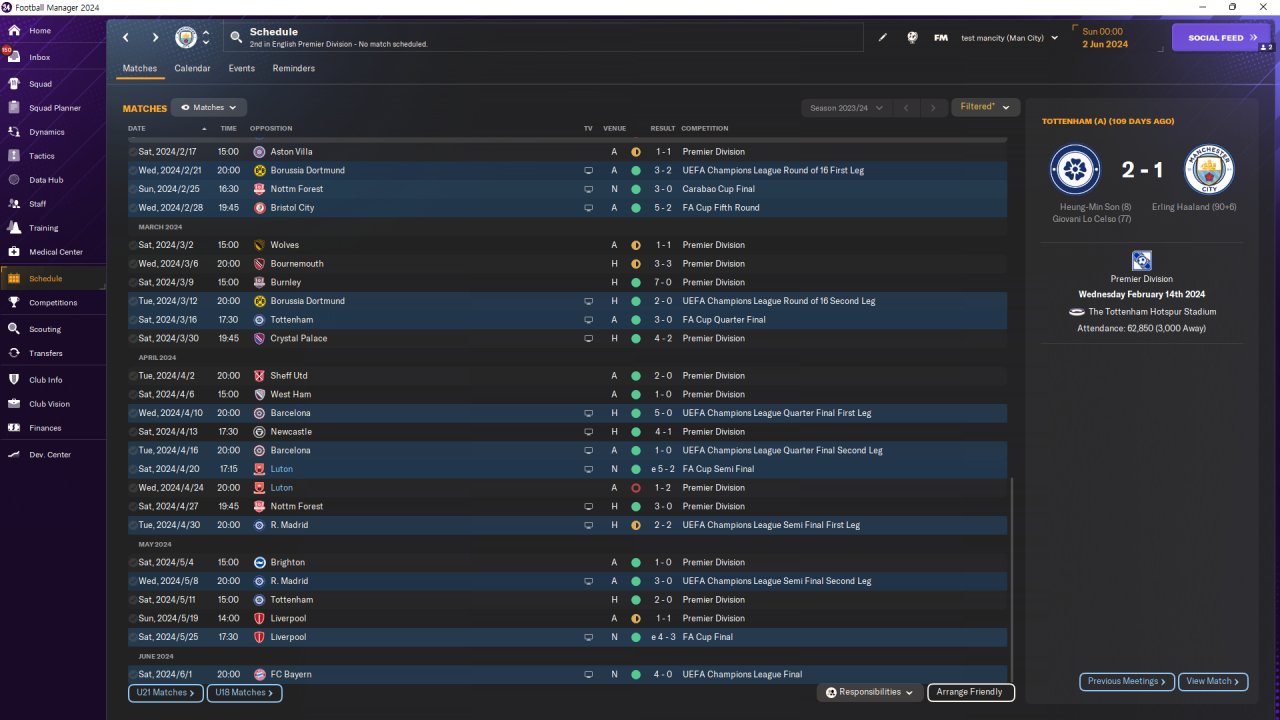Open the U21 Matches button

[x=166, y=693]
